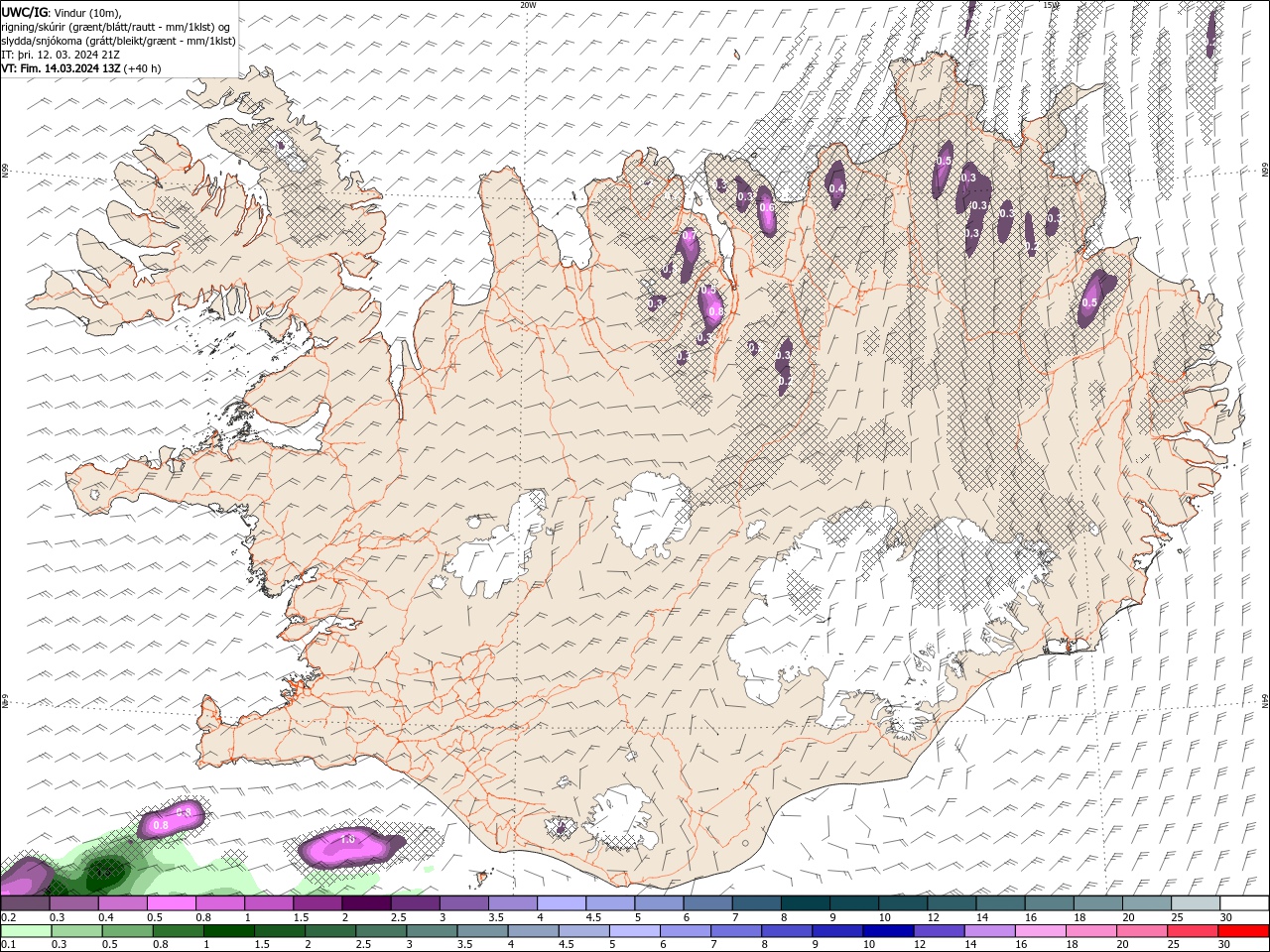This screenshot has height=952, width=1270.
Task: Click the '0.4' value on the northern coast patch
Action: pyautogui.click(x=835, y=188)
